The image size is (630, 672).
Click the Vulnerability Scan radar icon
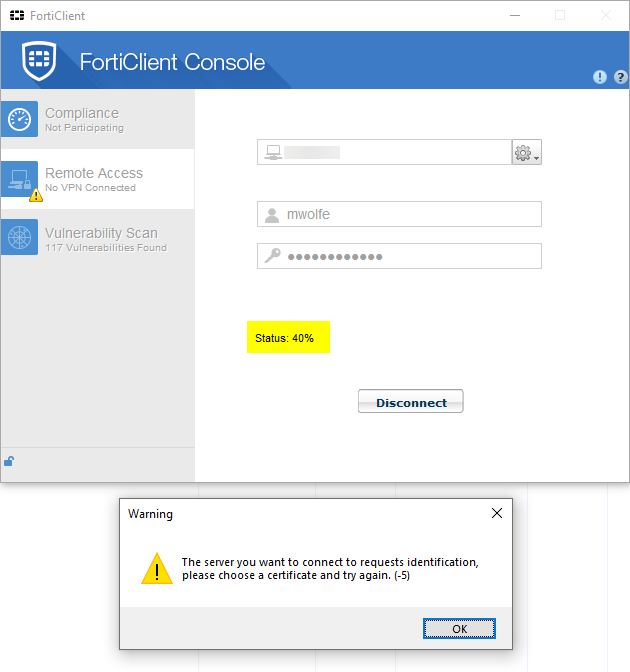click(x=19, y=237)
